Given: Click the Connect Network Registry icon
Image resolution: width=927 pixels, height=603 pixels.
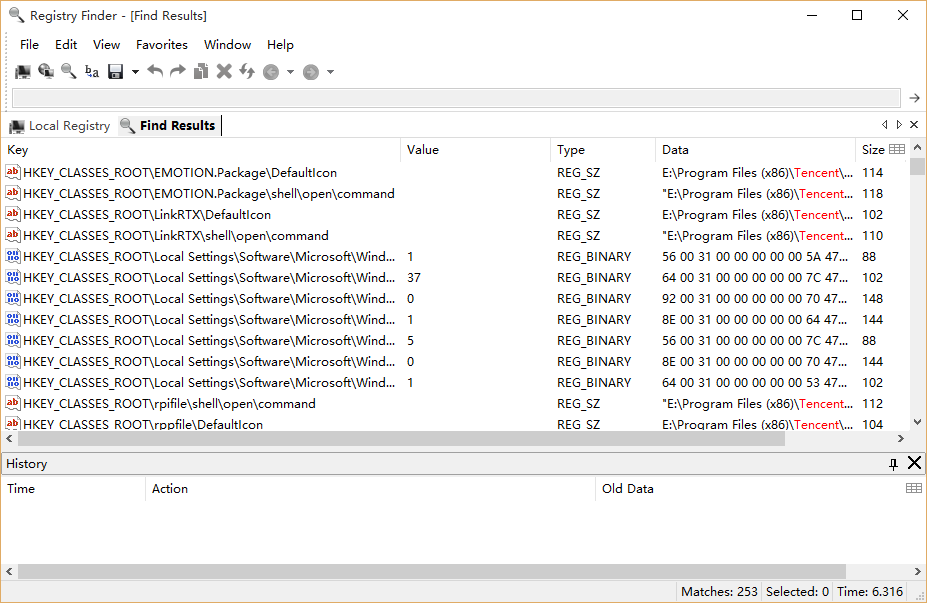Looking at the screenshot, I should point(46,72).
